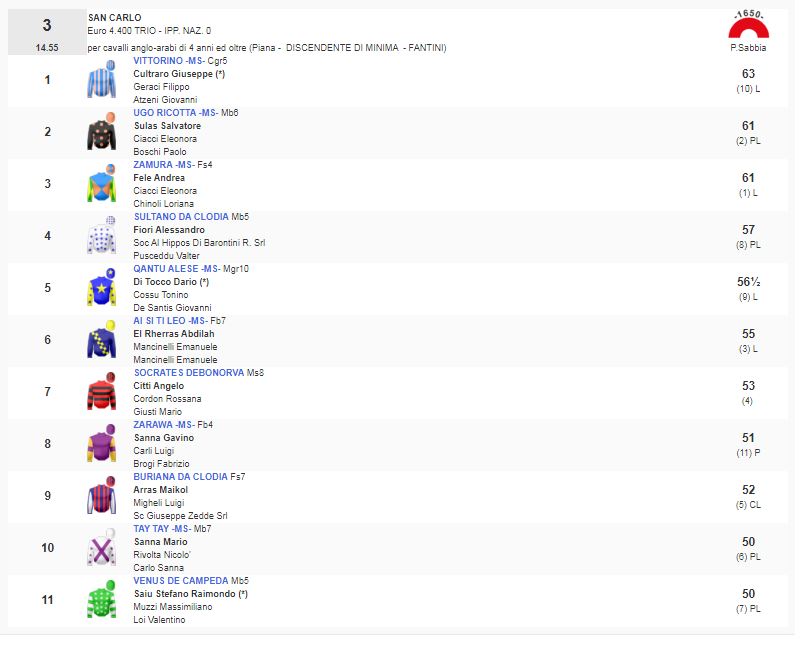Click Zamura's orange and blue jockey silk

(101, 183)
